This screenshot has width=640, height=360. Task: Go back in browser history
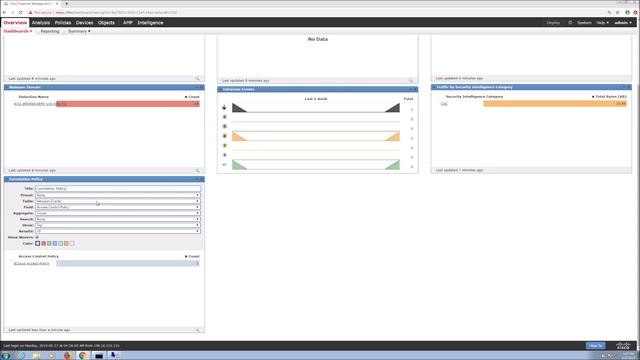pos(4,12)
